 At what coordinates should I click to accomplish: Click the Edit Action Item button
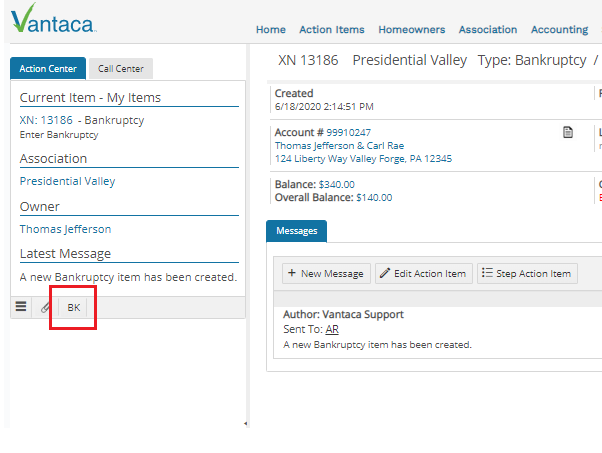(423, 273)
